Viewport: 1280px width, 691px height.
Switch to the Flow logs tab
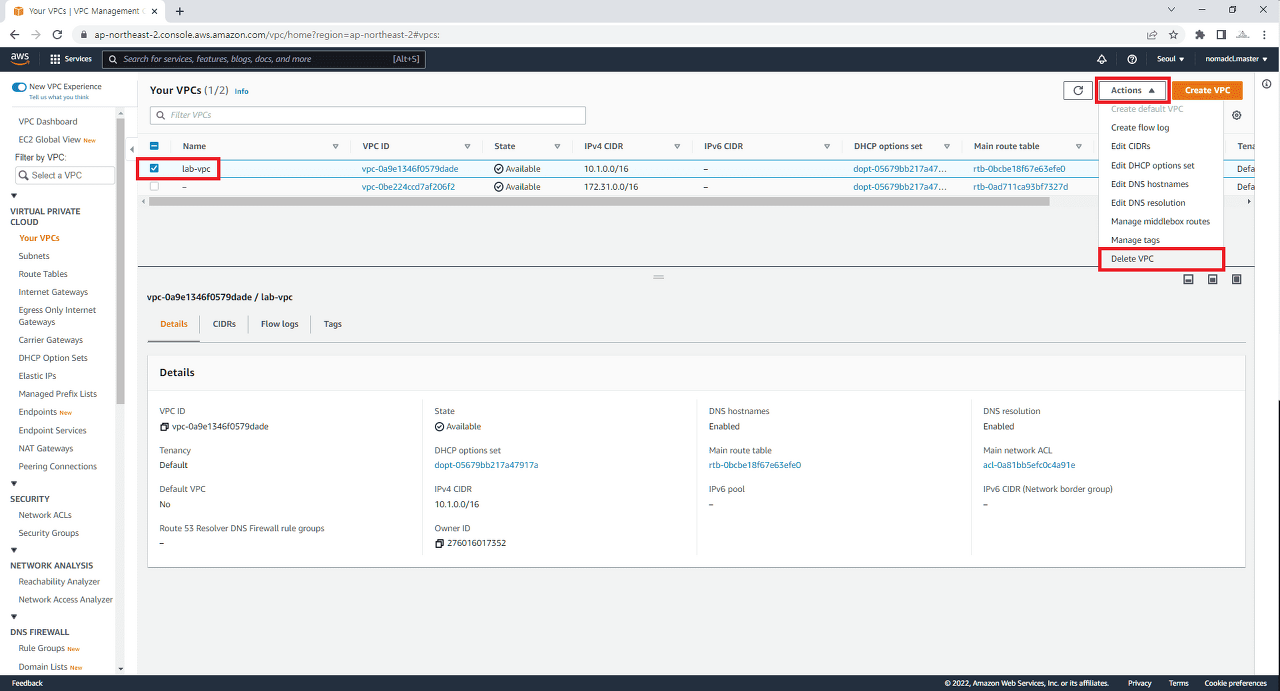pyautogui.click(x=279, y=324)
